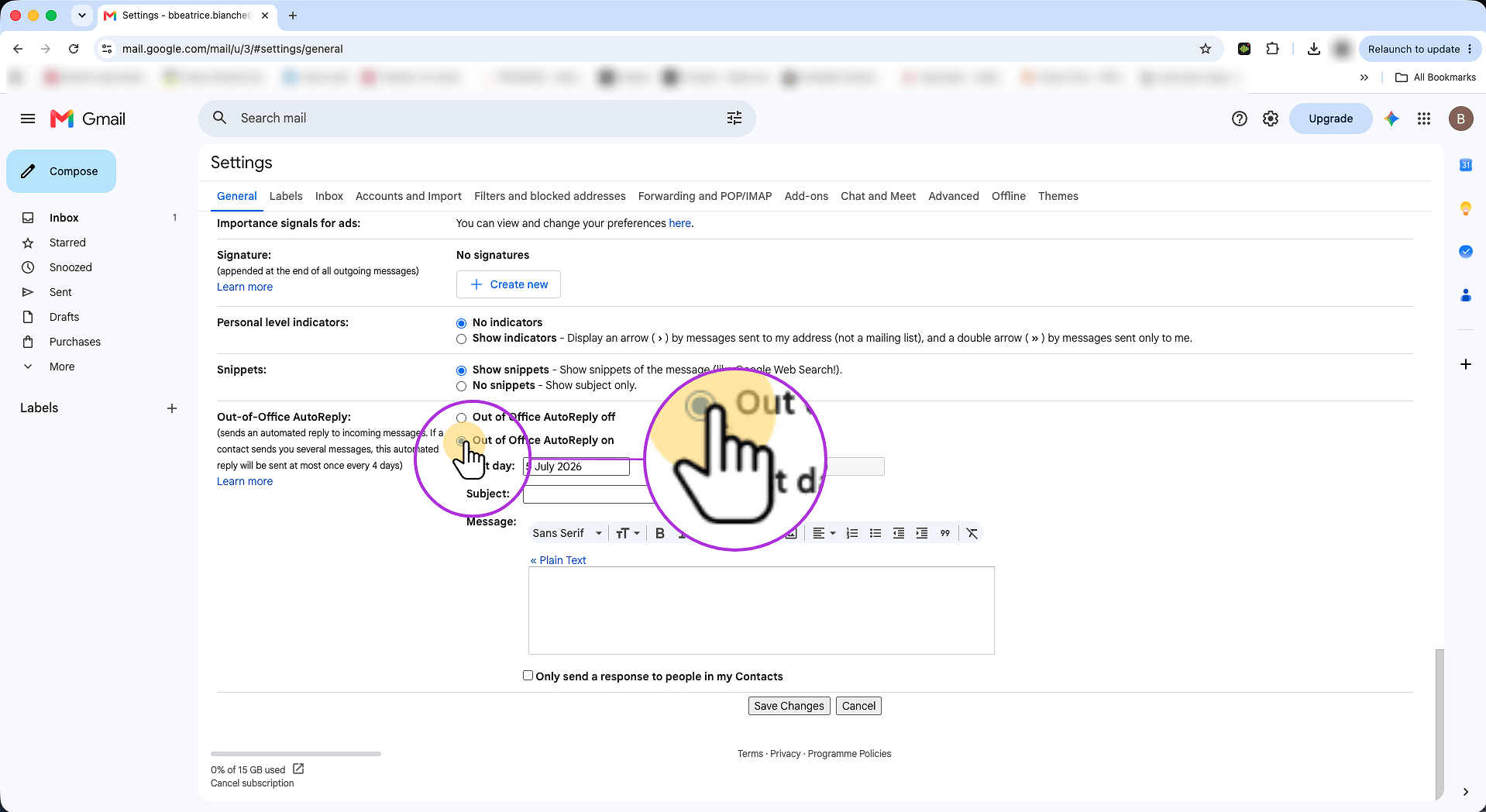Screen dimensions: 1486x812
Task: Open the storage manage external link icon
Action: click(x=298, y=769)
